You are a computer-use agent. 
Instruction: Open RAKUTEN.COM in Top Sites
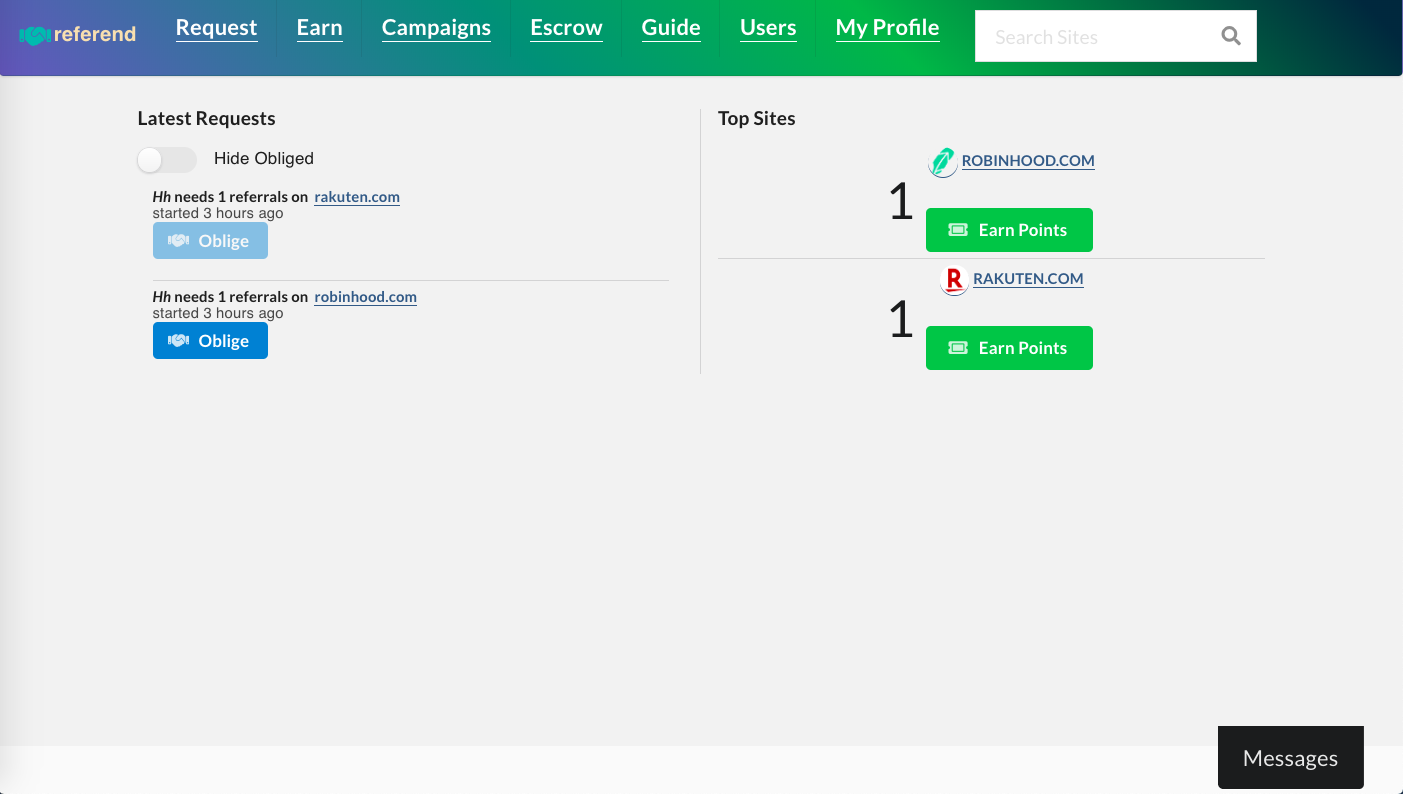click(1028, 279)
